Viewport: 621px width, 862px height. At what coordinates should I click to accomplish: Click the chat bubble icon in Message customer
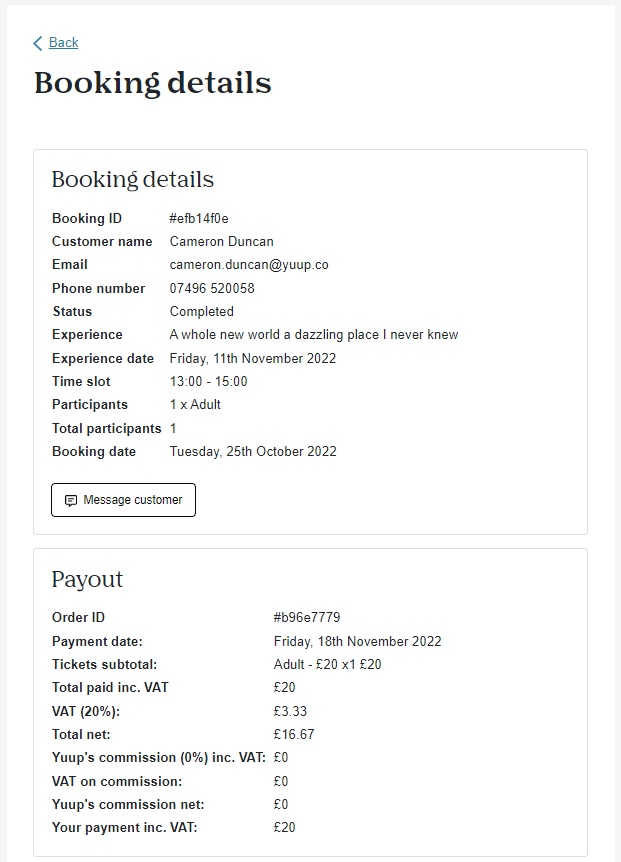pos(71,500)
